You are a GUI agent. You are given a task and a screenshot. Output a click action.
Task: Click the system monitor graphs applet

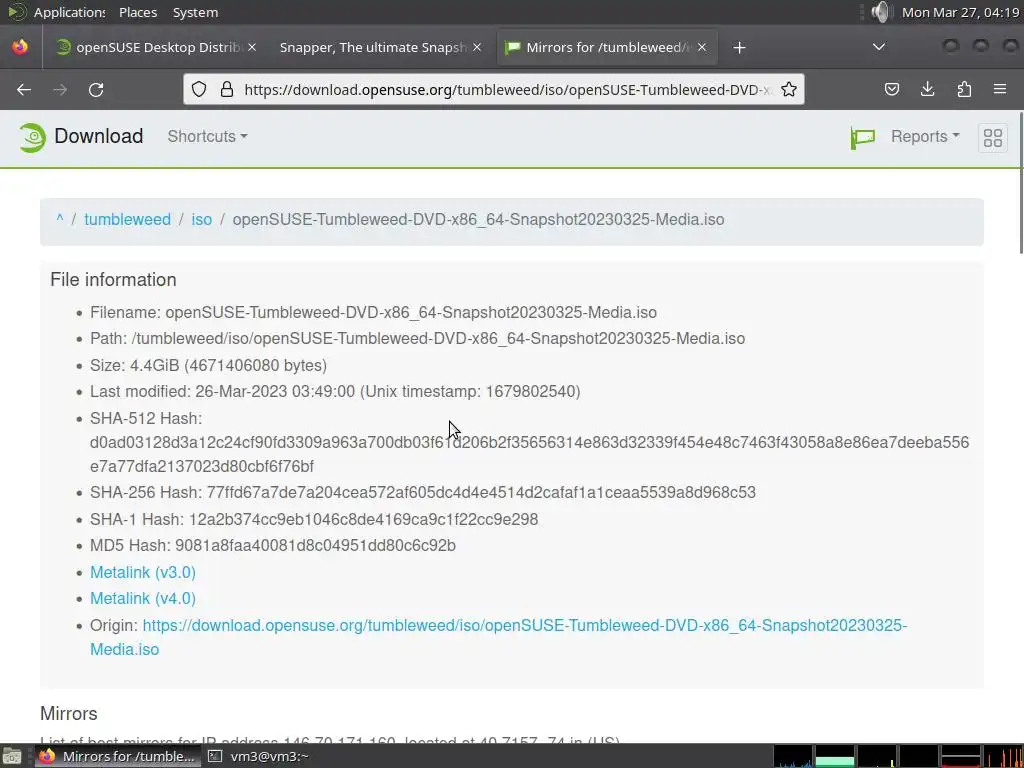tap(898, 756)
